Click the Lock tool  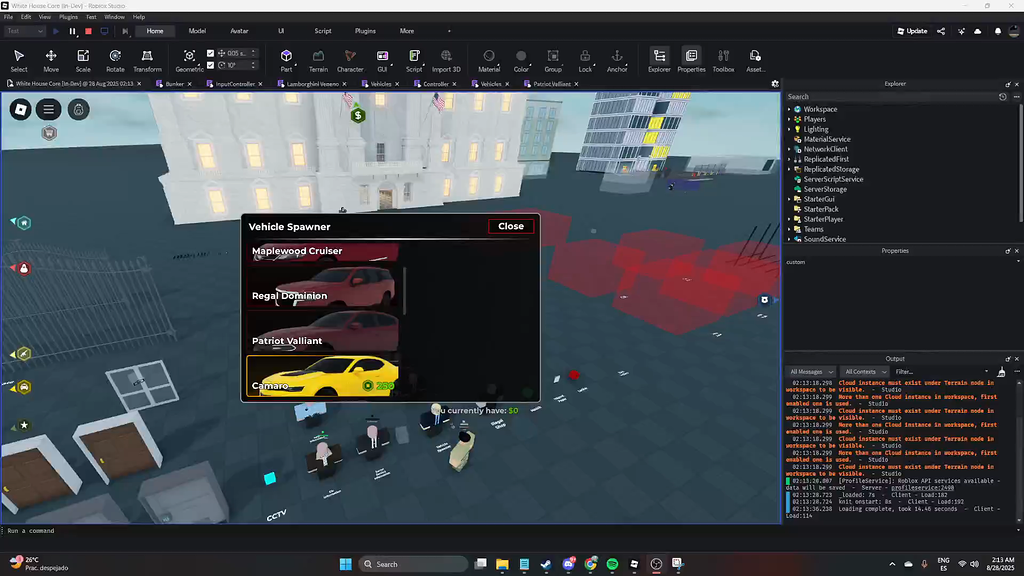point(585,60)
